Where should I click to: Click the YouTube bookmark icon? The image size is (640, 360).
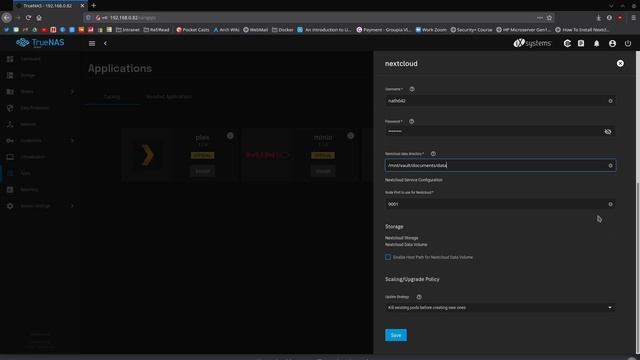pos(44,29)
